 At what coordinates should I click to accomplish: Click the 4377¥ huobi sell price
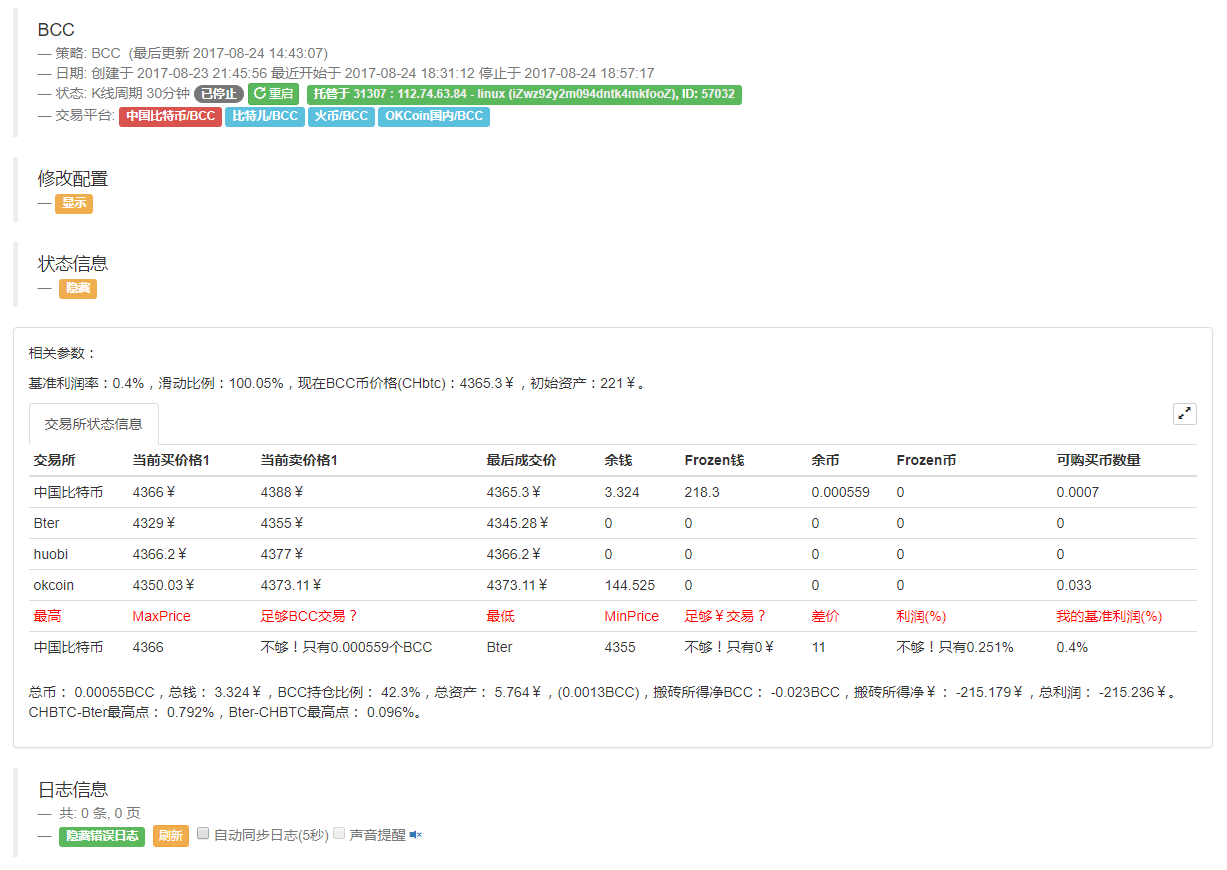[x=281, y=554]
